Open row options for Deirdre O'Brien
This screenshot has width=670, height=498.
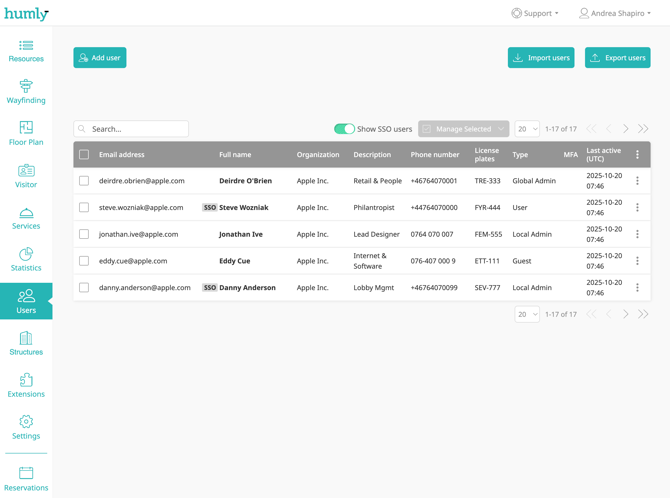pyautogui.click(x=637, y=181)
